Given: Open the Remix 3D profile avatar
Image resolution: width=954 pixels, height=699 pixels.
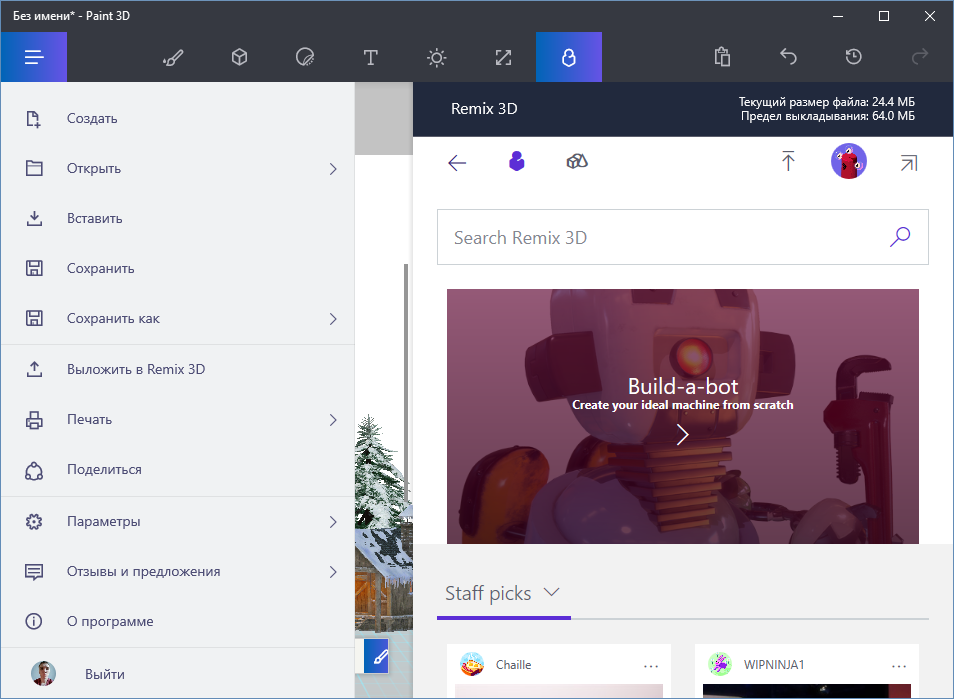Looking at the screenshot, I should 849,161.
